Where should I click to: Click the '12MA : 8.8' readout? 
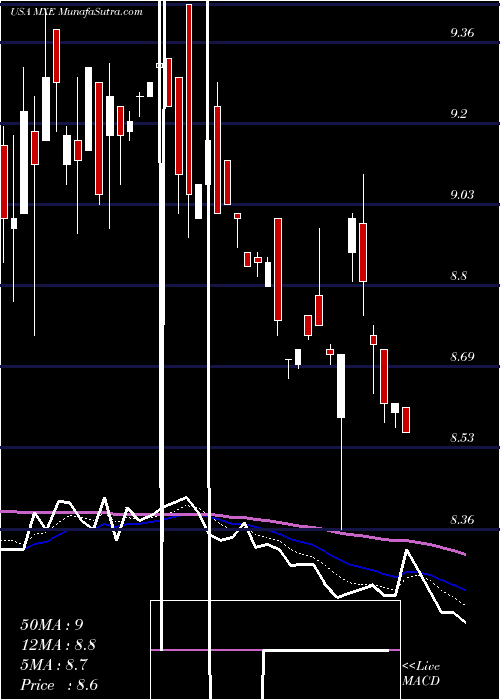[x=58, y=645]
